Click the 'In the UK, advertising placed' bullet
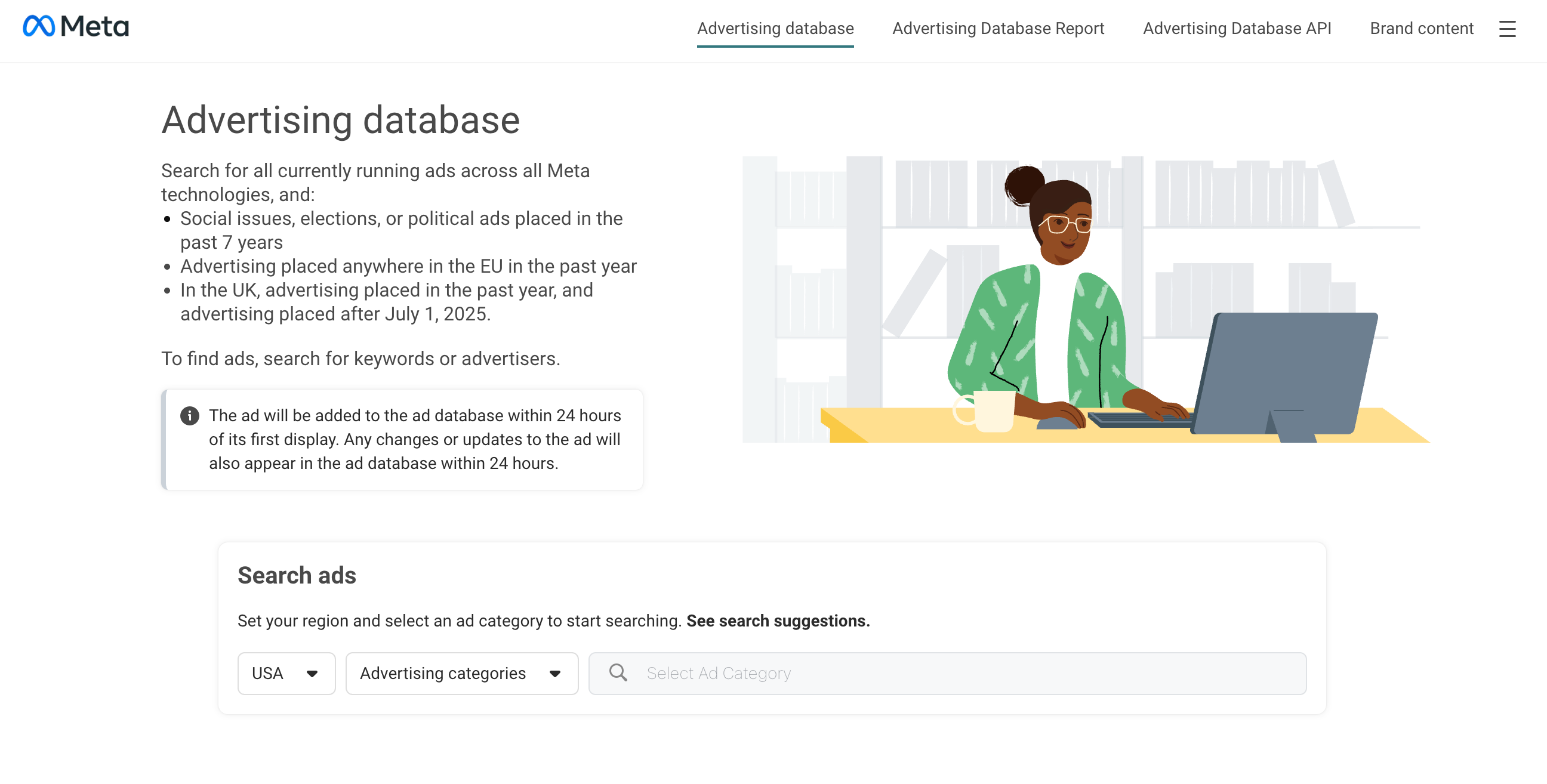 pos(387,302)
